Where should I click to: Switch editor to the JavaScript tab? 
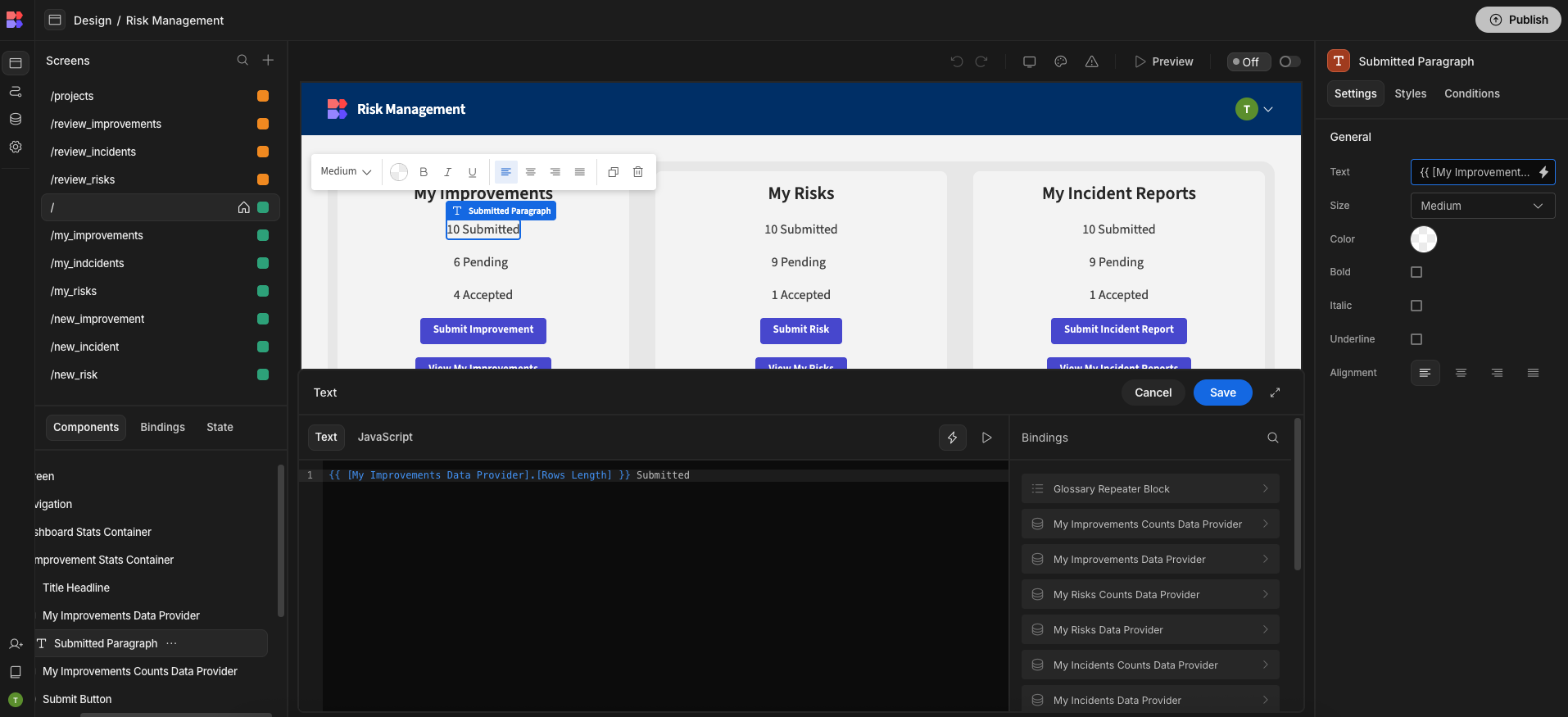pyautogui.click(x=385, y=437)
